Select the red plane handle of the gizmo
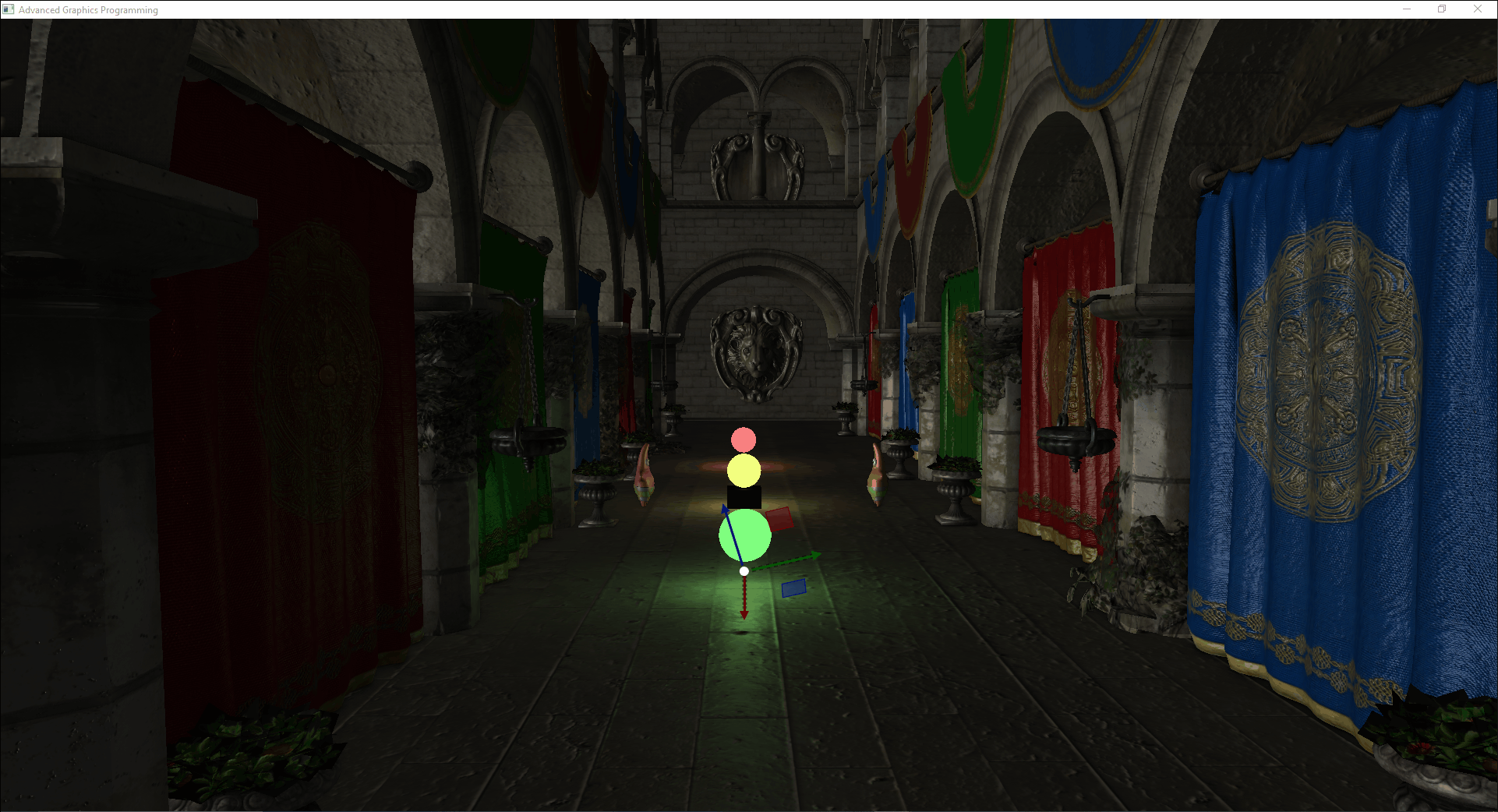This screenshot has width=1498, height=812. (779, 519)
